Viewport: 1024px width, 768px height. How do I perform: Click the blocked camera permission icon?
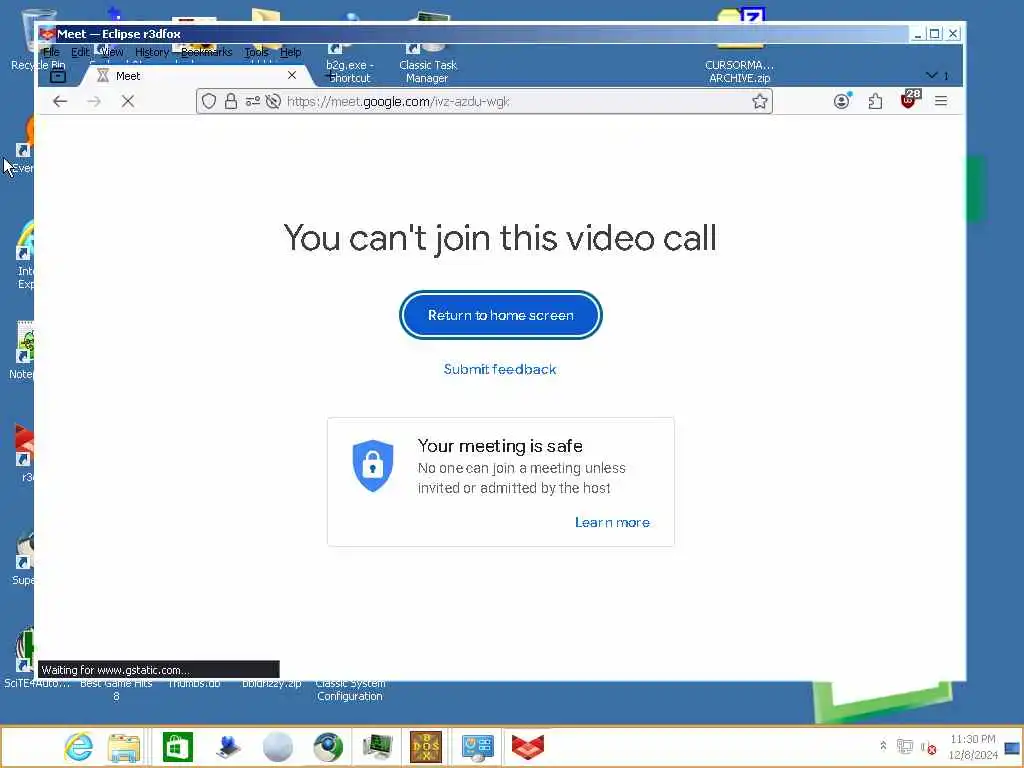pos(273,101)
